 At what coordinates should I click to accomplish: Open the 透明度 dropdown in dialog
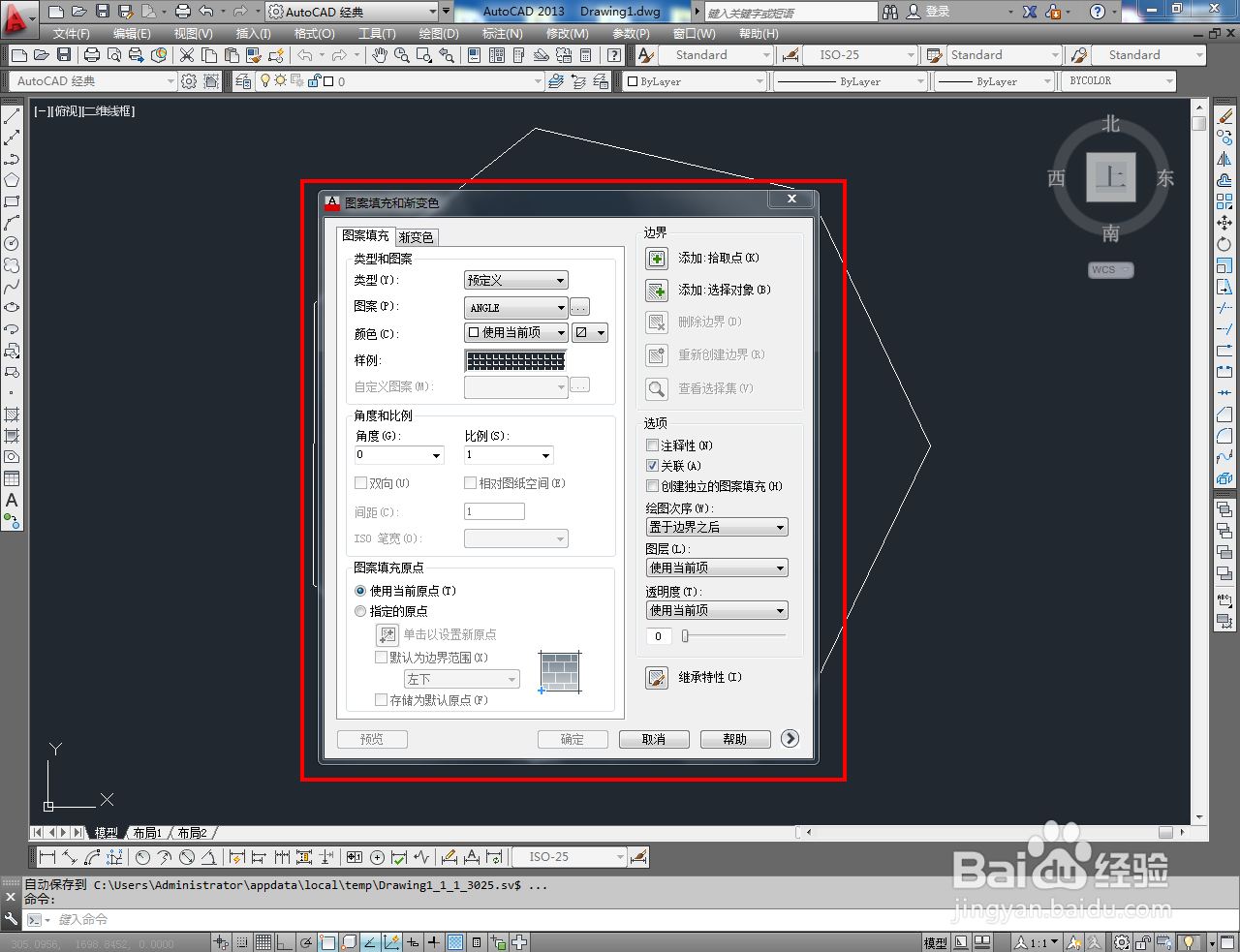click(x=717, y=610)
